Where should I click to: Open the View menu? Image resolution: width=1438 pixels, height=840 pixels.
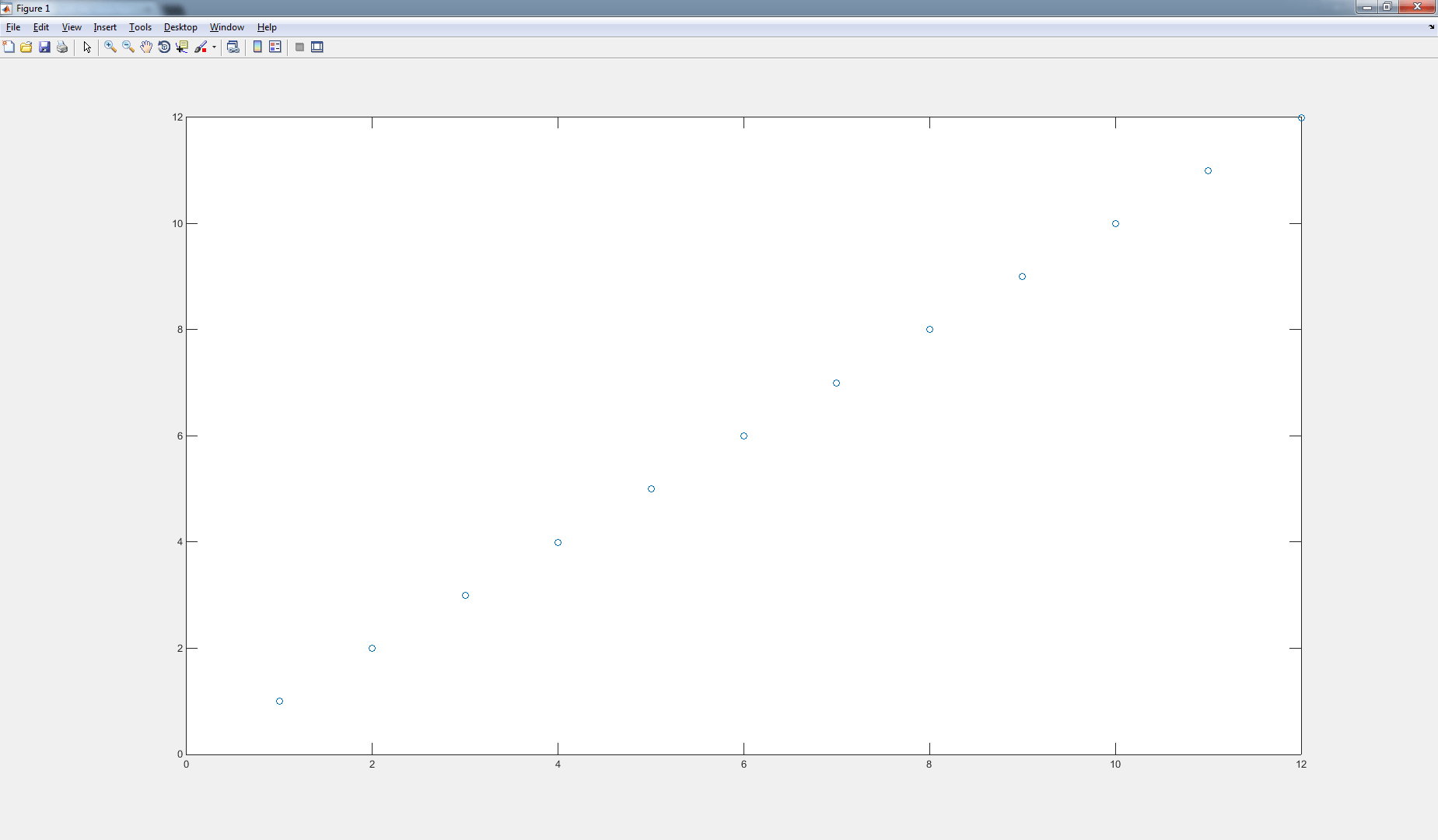tap(72, 27)
